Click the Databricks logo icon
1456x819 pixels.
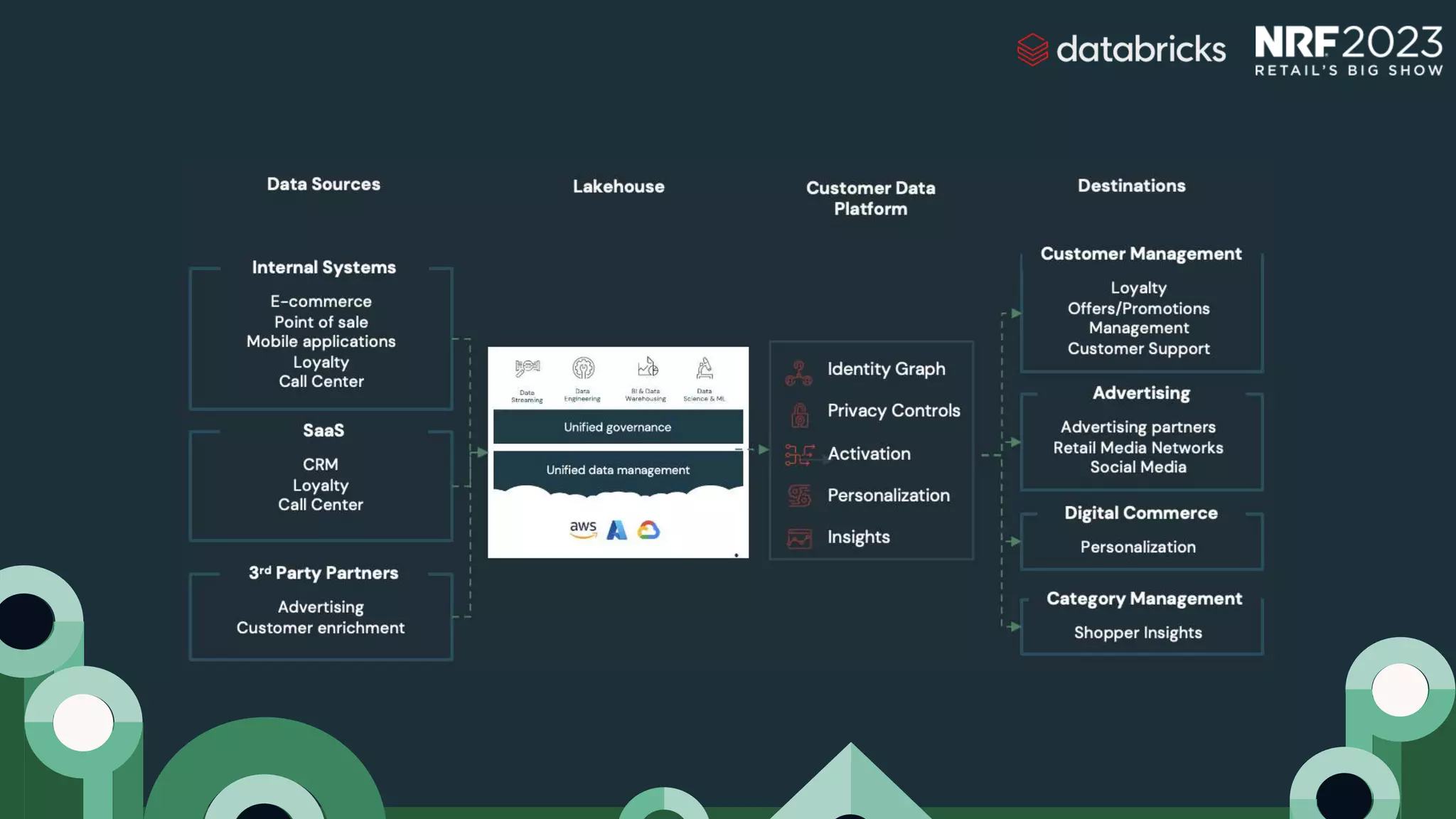[x=1032, y=50]
